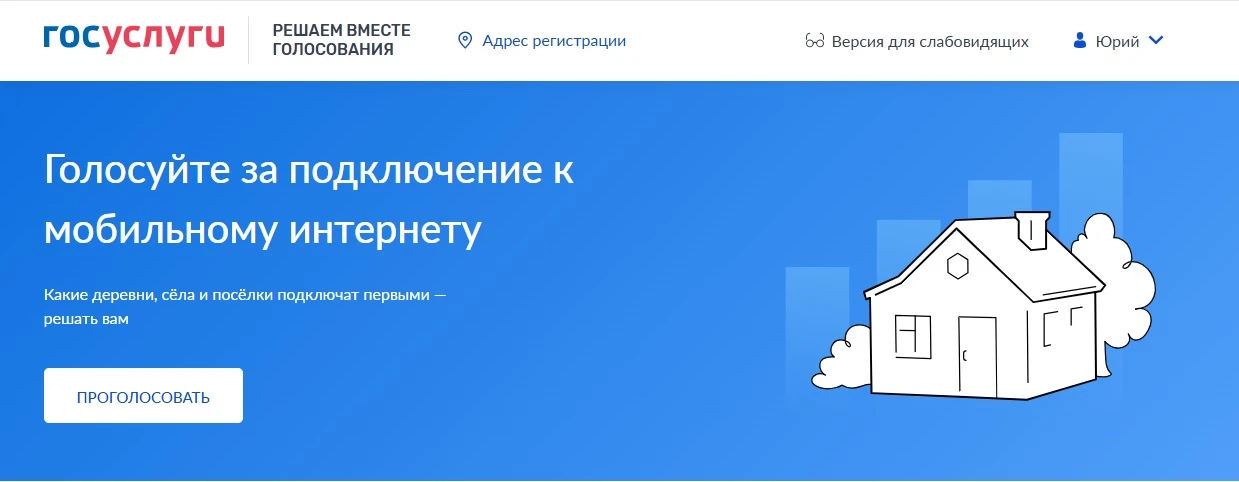Viewport: 1239px width, 482px height.
Task: Expand the chevron next to Юрий
Action: click(1156, 41)
